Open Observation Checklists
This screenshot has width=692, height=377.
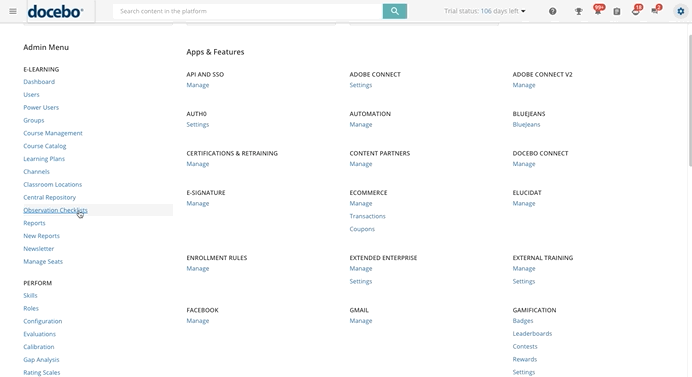pos(55,210)
